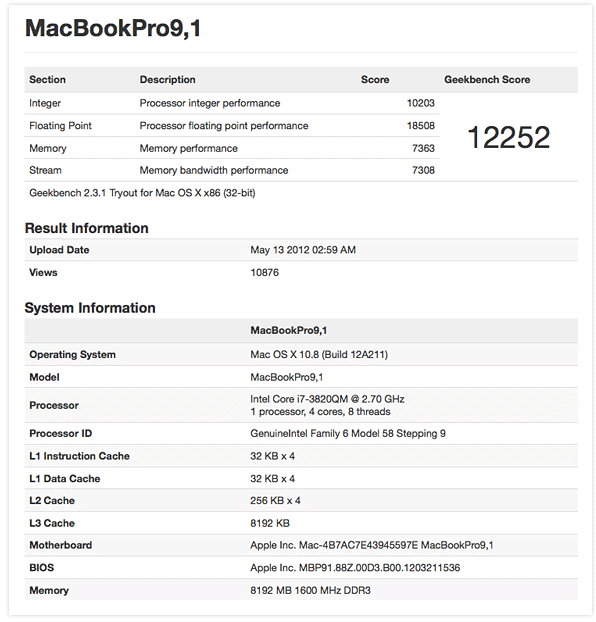Click the Operating System label
The height and width of the screenshot is (622, 596).
pos(72,355)
